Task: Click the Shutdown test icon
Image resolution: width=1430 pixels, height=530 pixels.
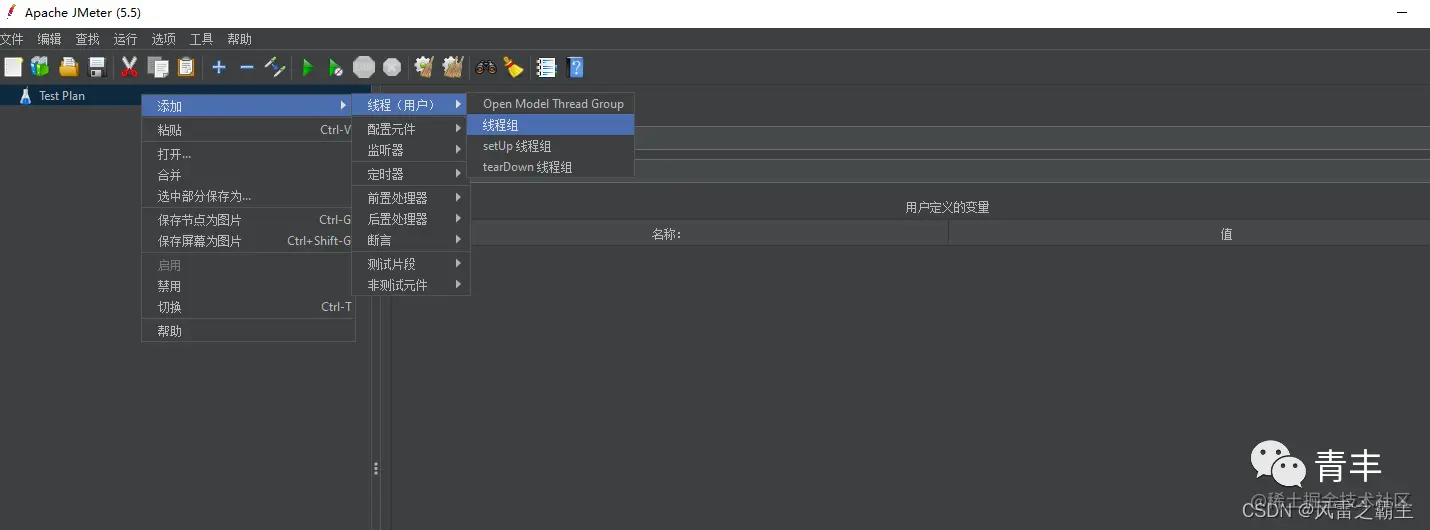Action: pyautogui.click(x=392, y=67)
